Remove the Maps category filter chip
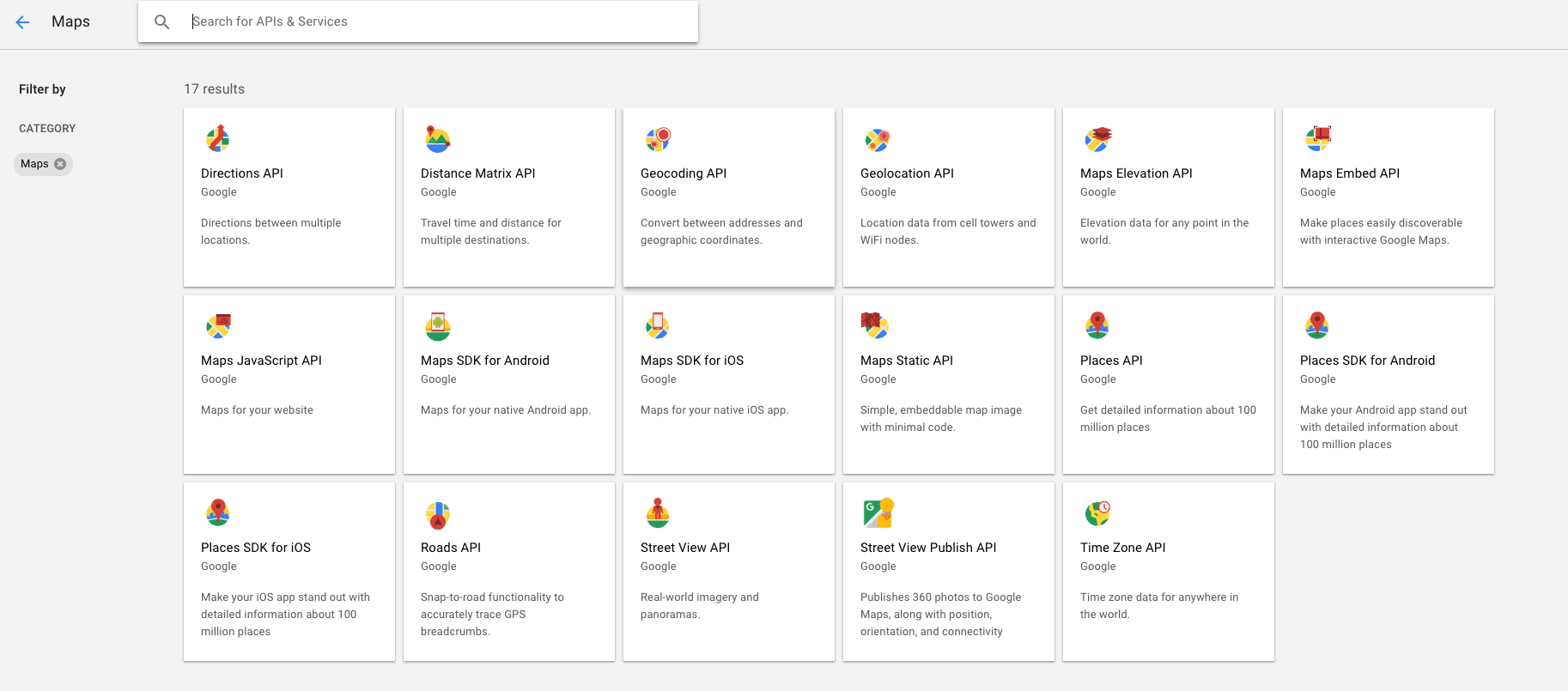The width and height of the screenshot is (1568, 691). 60,164
